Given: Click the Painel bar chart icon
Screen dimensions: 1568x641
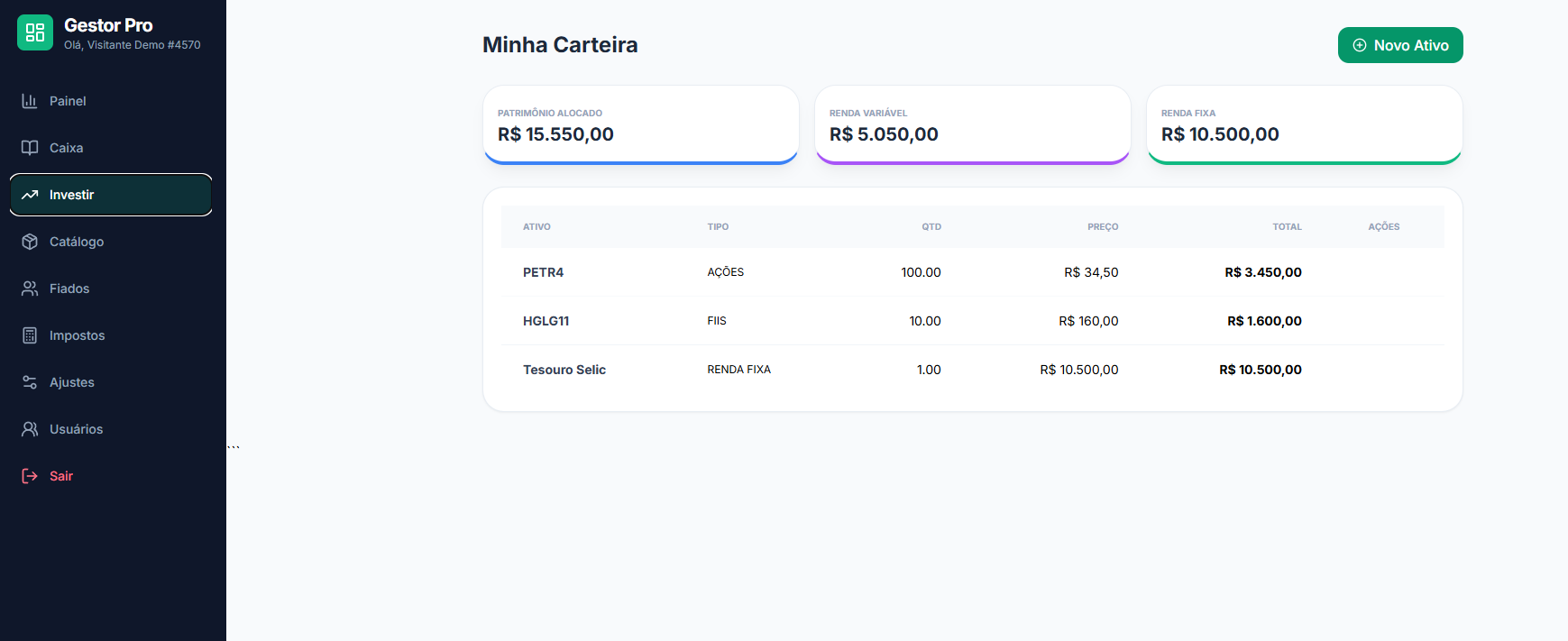Looking at the screenshot, I should pos(30,101).
